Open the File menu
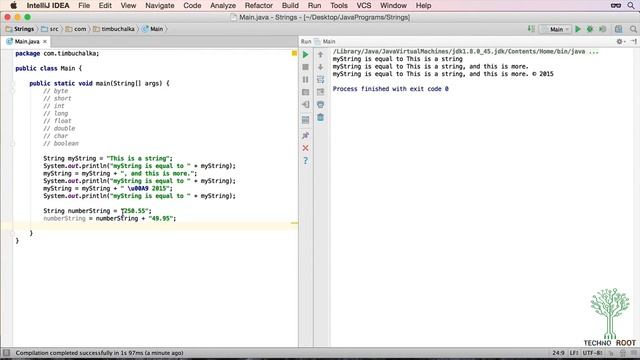The height and width of the screenshot is (360, 640). [x=84, y=6]
